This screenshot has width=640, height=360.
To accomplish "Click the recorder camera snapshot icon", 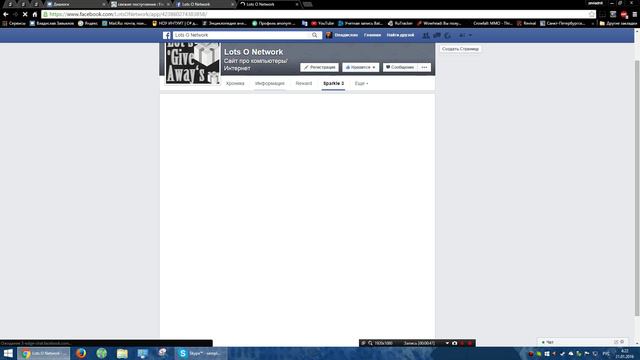I will pos(454,343).
